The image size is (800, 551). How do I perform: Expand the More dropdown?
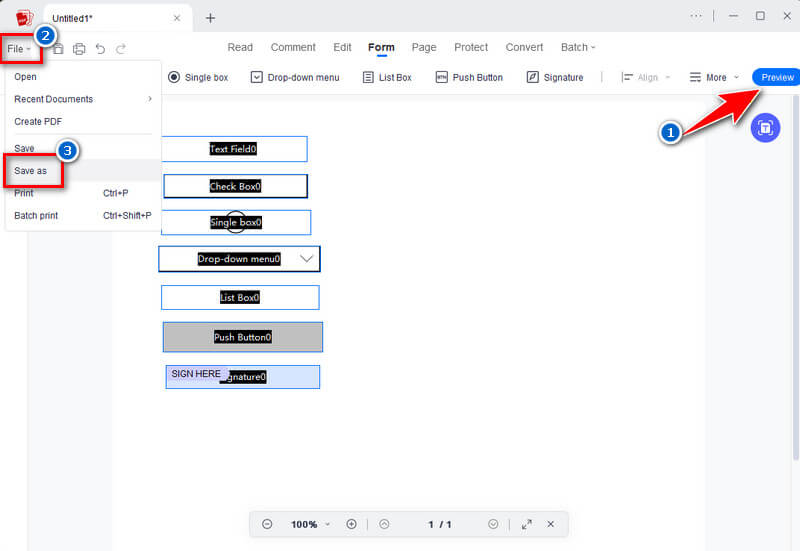(x=714, y=78)
